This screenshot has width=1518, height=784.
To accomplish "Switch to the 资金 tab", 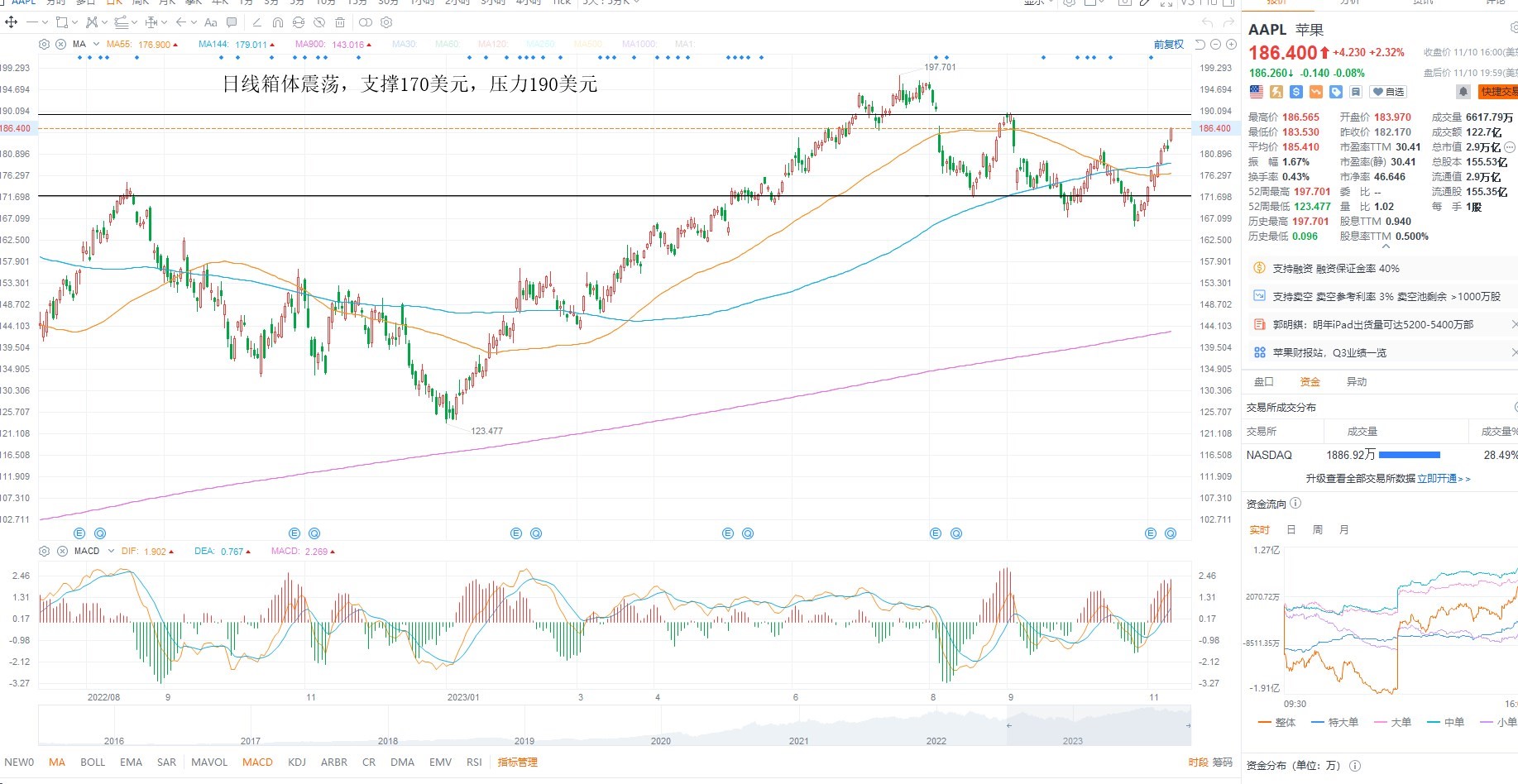I will (1310, 382).
